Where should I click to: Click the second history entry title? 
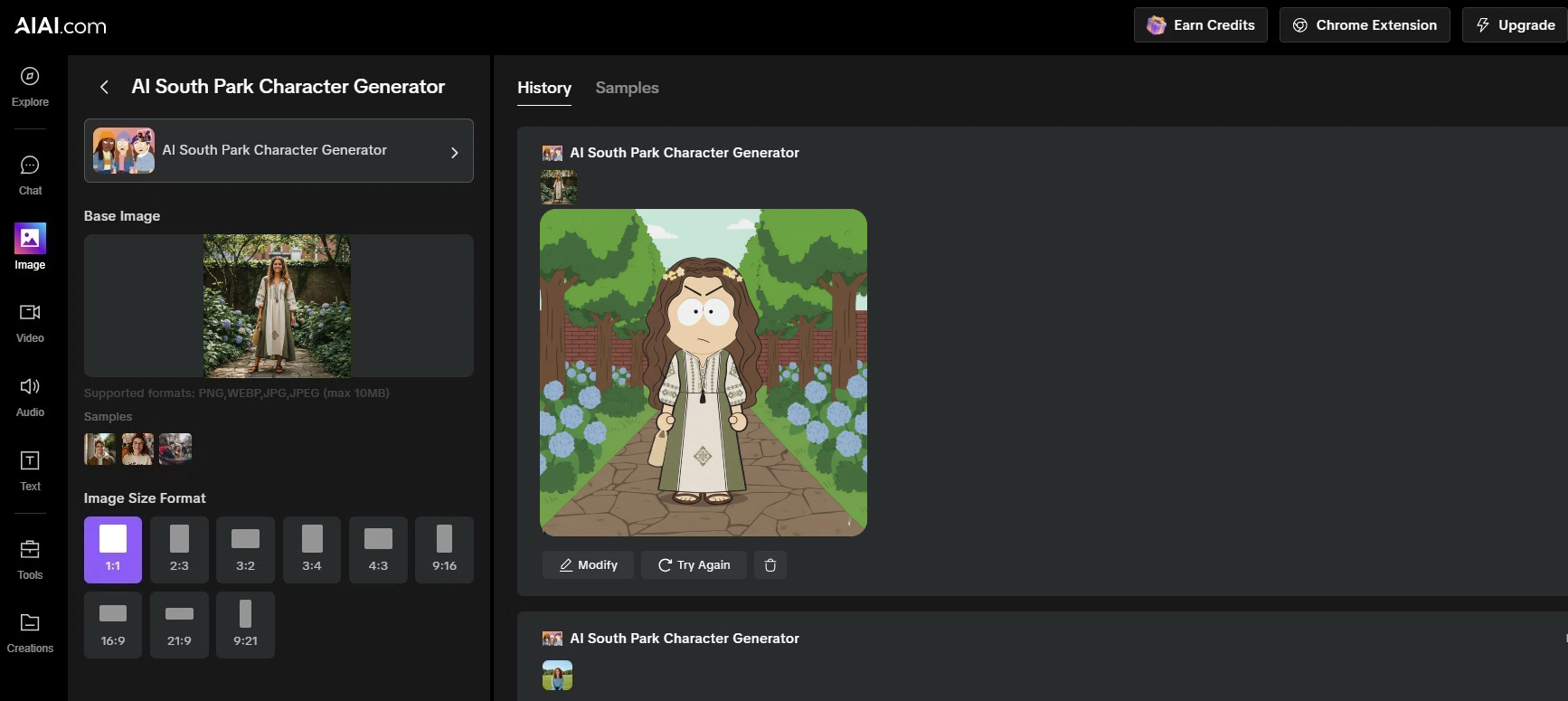685,639
